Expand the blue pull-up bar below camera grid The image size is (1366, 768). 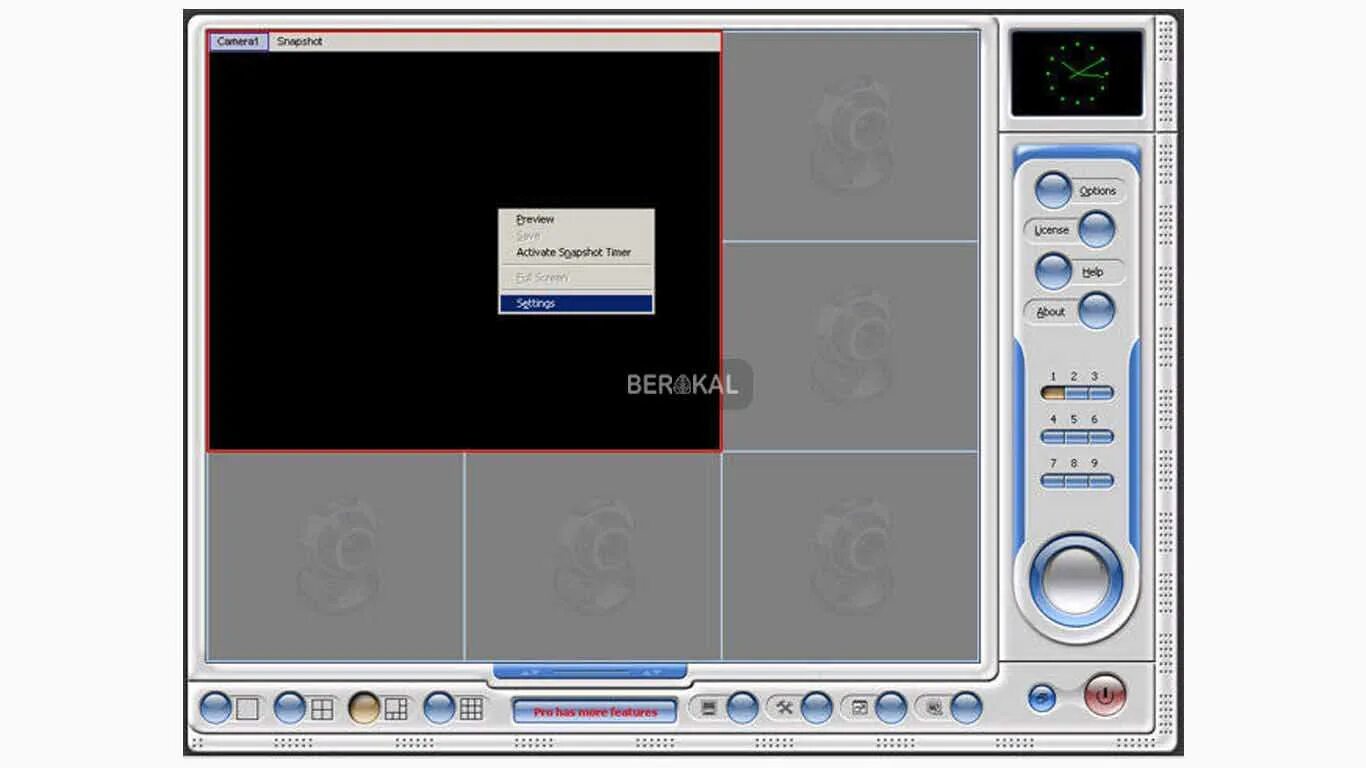pyautogui.click(x=590, y=671)
